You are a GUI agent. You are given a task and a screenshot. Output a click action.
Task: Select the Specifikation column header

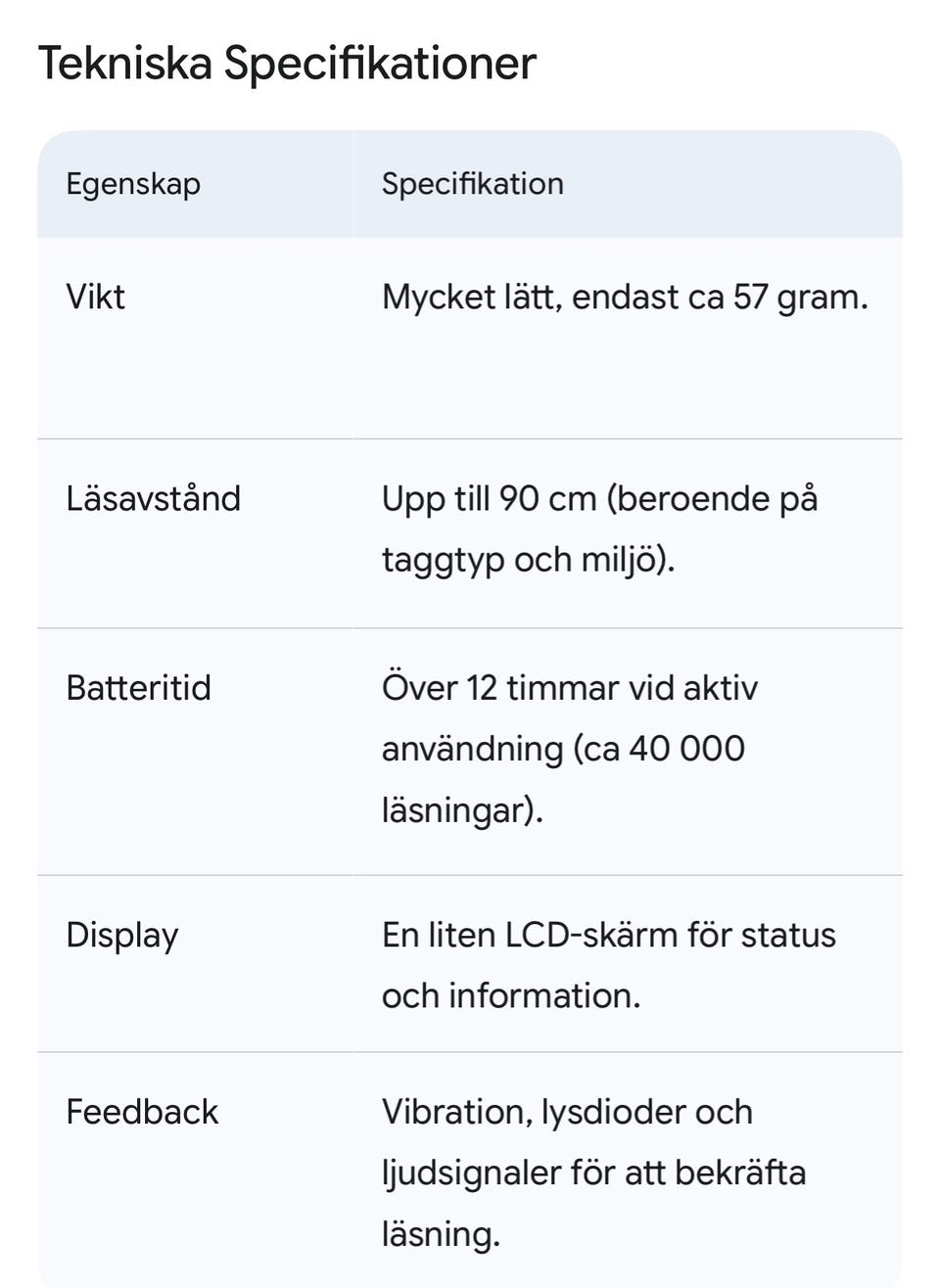pos(472,184)
